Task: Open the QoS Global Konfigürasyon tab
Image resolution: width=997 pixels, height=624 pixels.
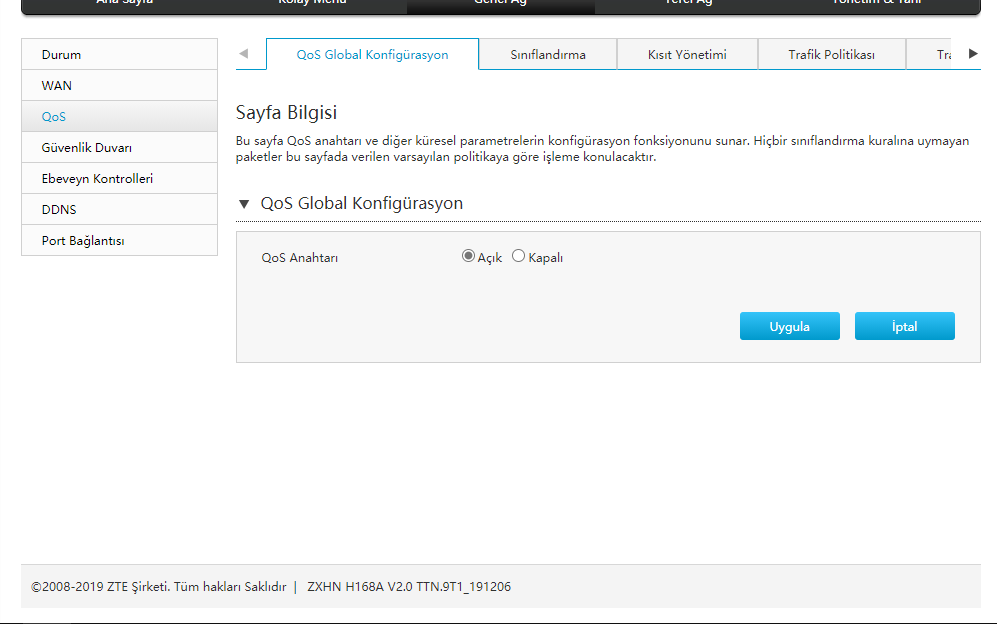Action: coord(372,55)
